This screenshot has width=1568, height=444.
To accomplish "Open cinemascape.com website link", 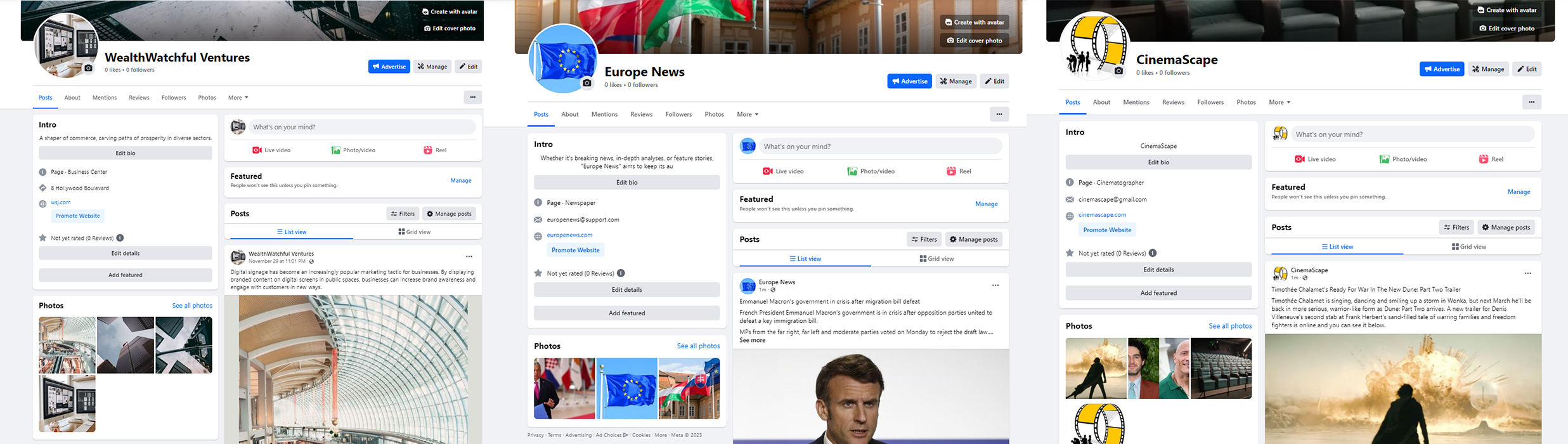I will tap(1102, 215).
